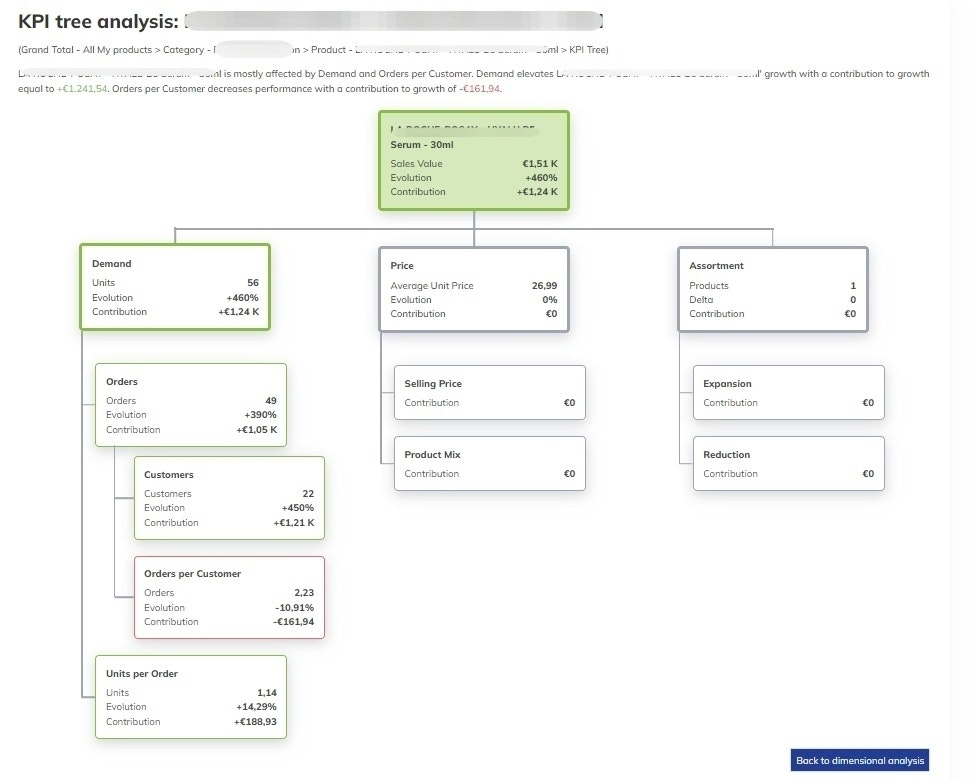Click Grand Total - All My products breadcrumb
The height and width of the screenshot is (781, 978).
coord(85,50)
